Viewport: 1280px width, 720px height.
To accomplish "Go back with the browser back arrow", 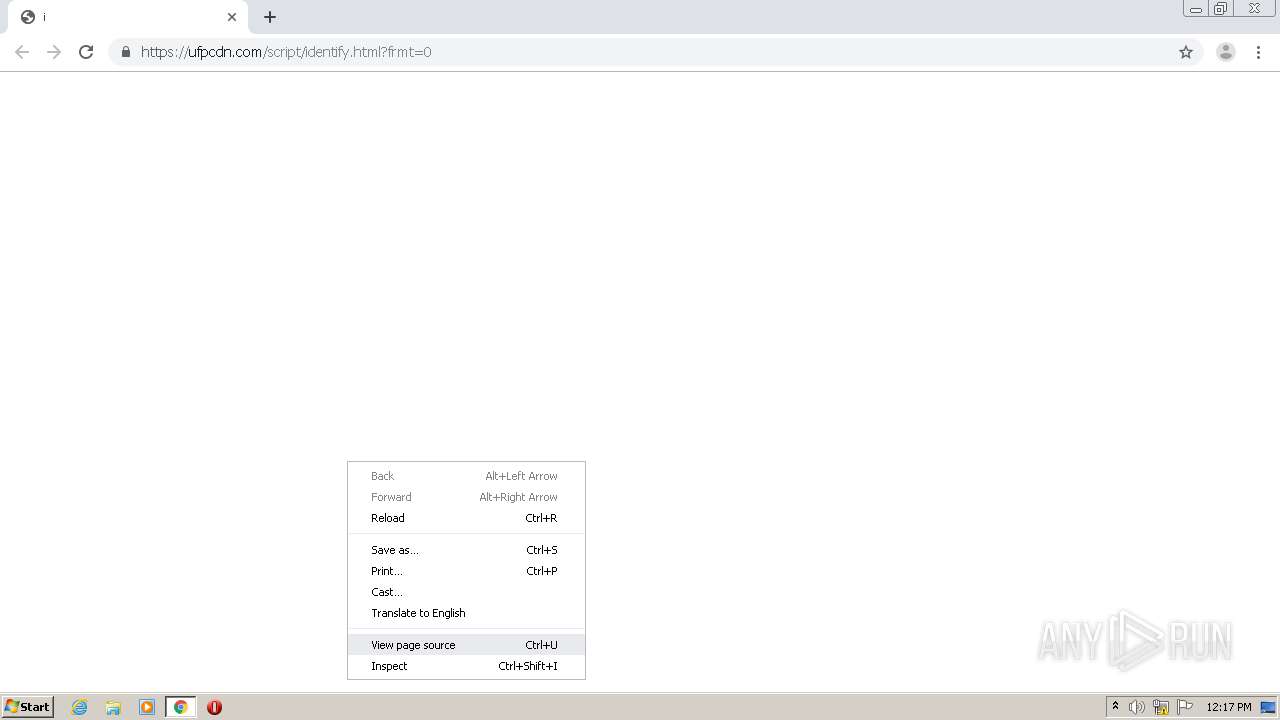I will pos(22,52).
